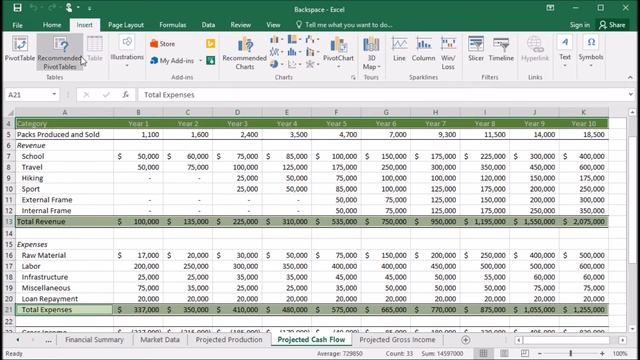Expand the formula bar
The height and width of the screenshot is (360, 640).
pos(631,94)
